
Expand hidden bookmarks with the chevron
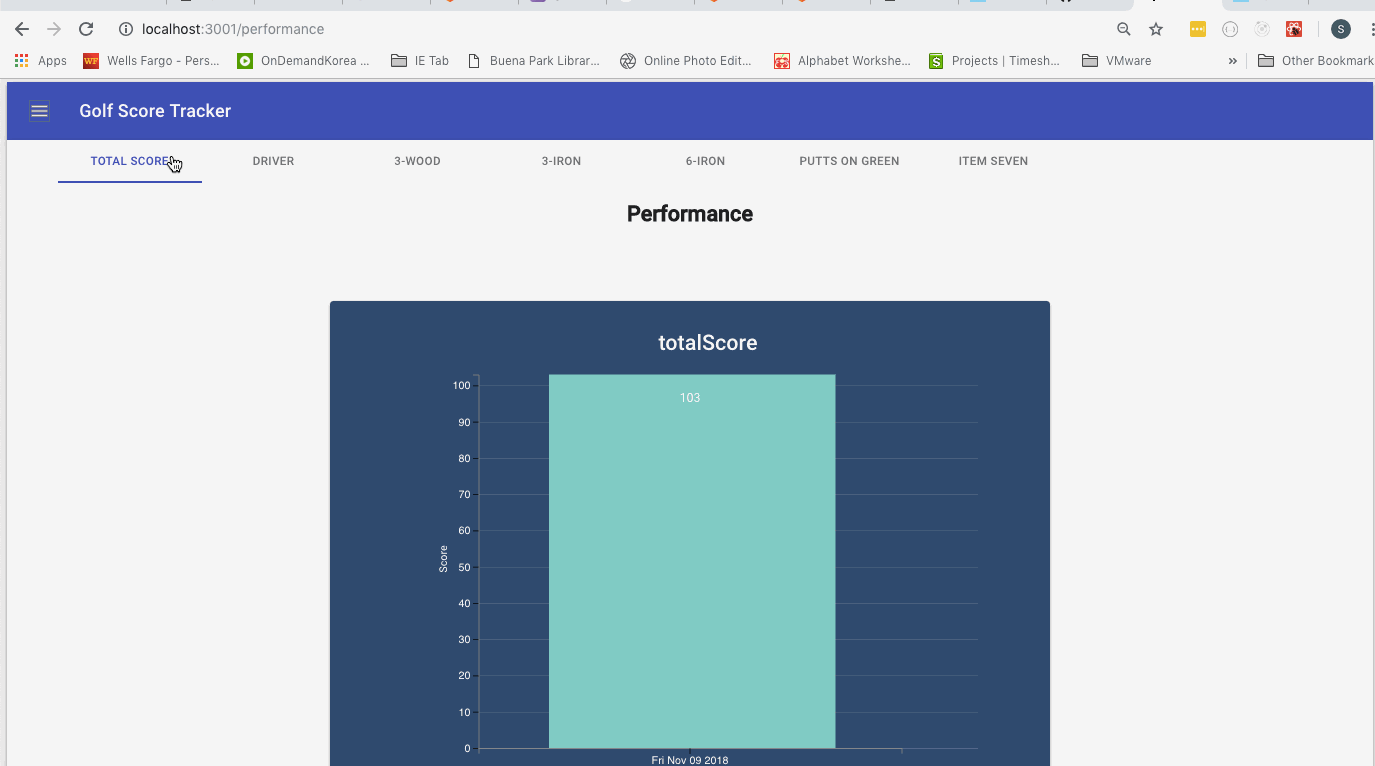point(1232,61)
